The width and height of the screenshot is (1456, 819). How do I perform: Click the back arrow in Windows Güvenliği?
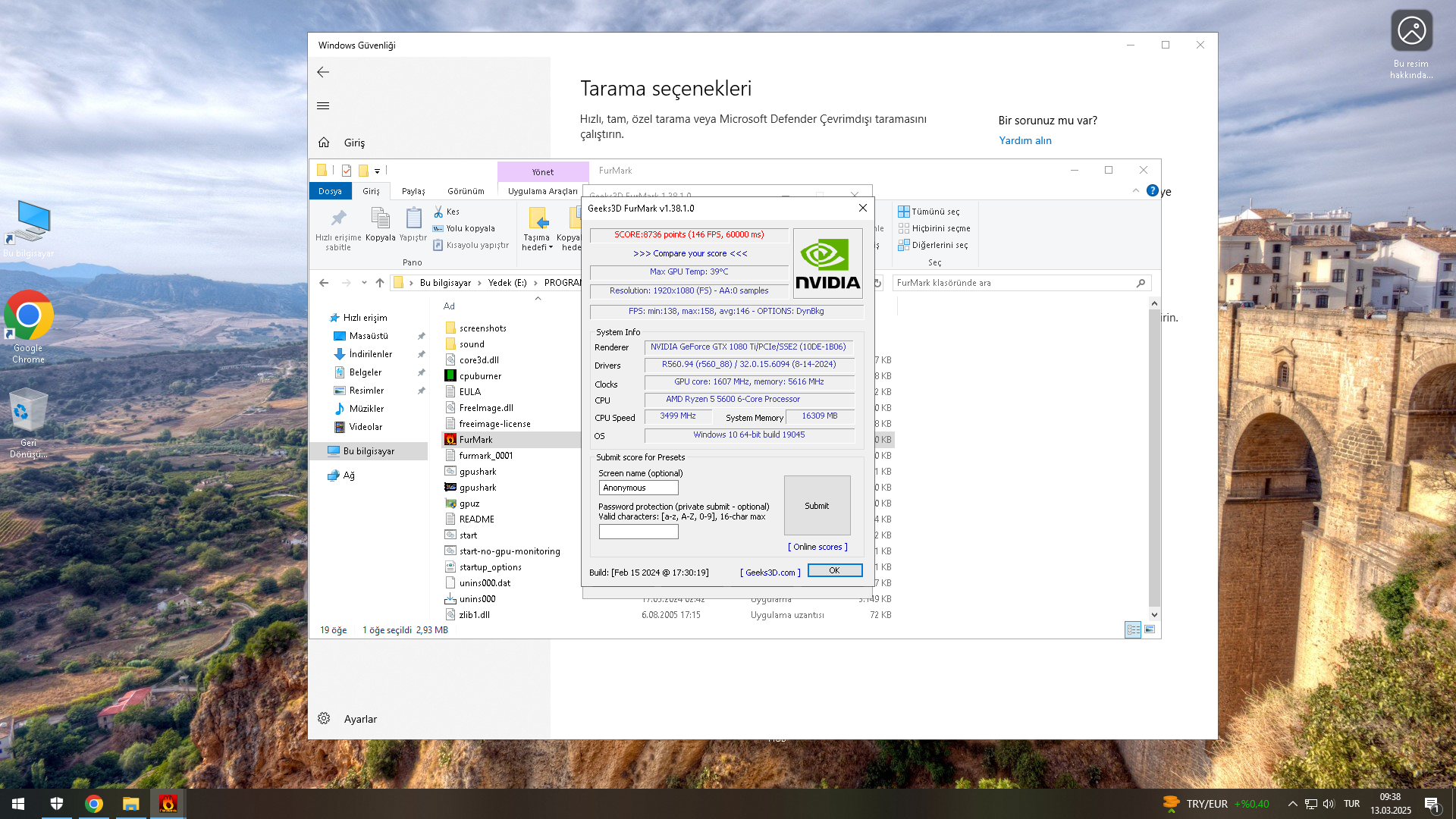pos(323,72)
